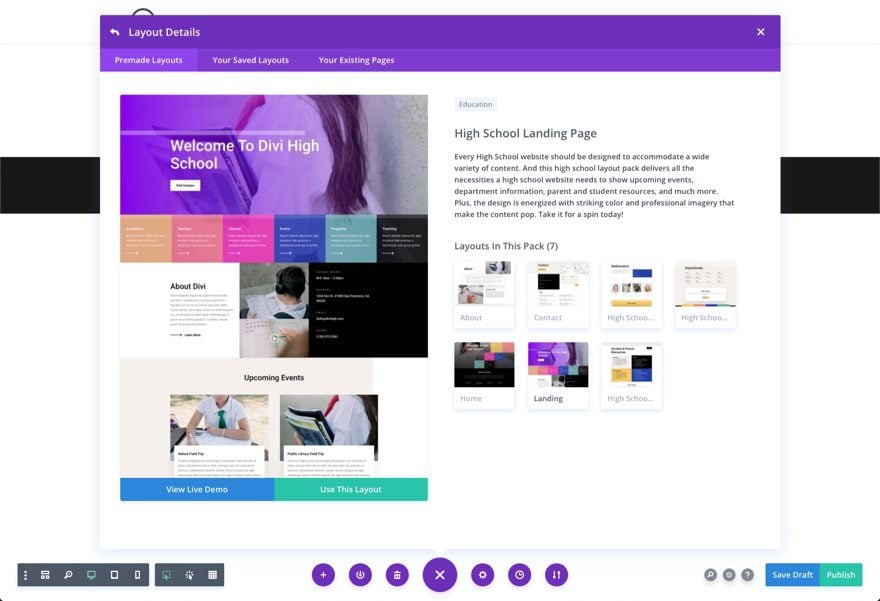Click clear layout trash icon
The image size is (880, 601).
[397, 575]
